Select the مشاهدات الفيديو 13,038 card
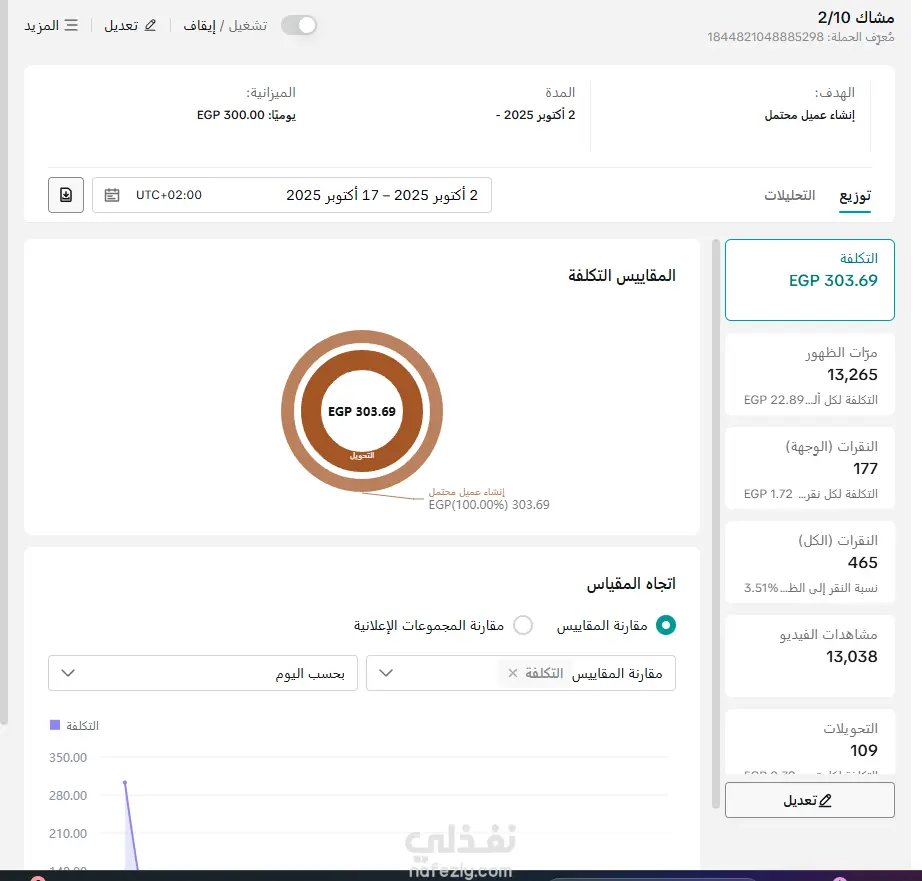Screen dimensions: 922x881 pyautogui.click(x=810, y=656)
